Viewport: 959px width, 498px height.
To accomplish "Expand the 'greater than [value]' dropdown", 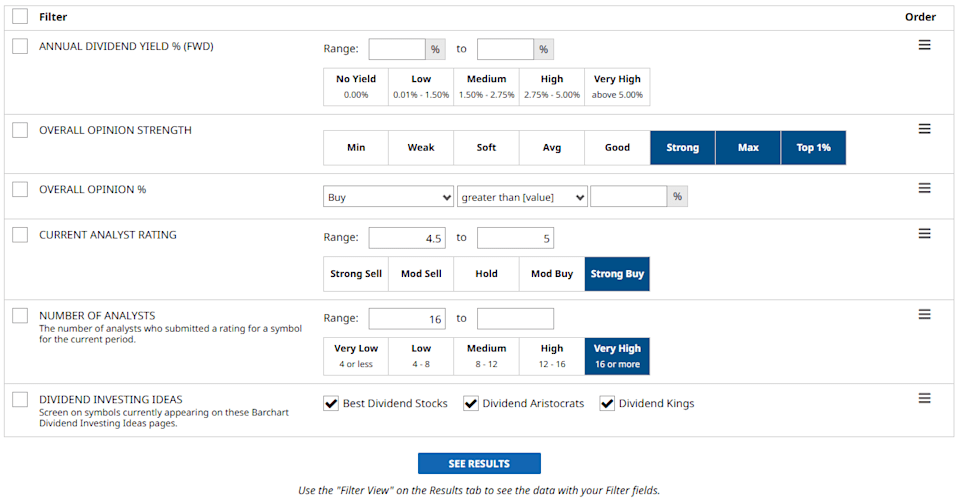I will tap(522, 197).
